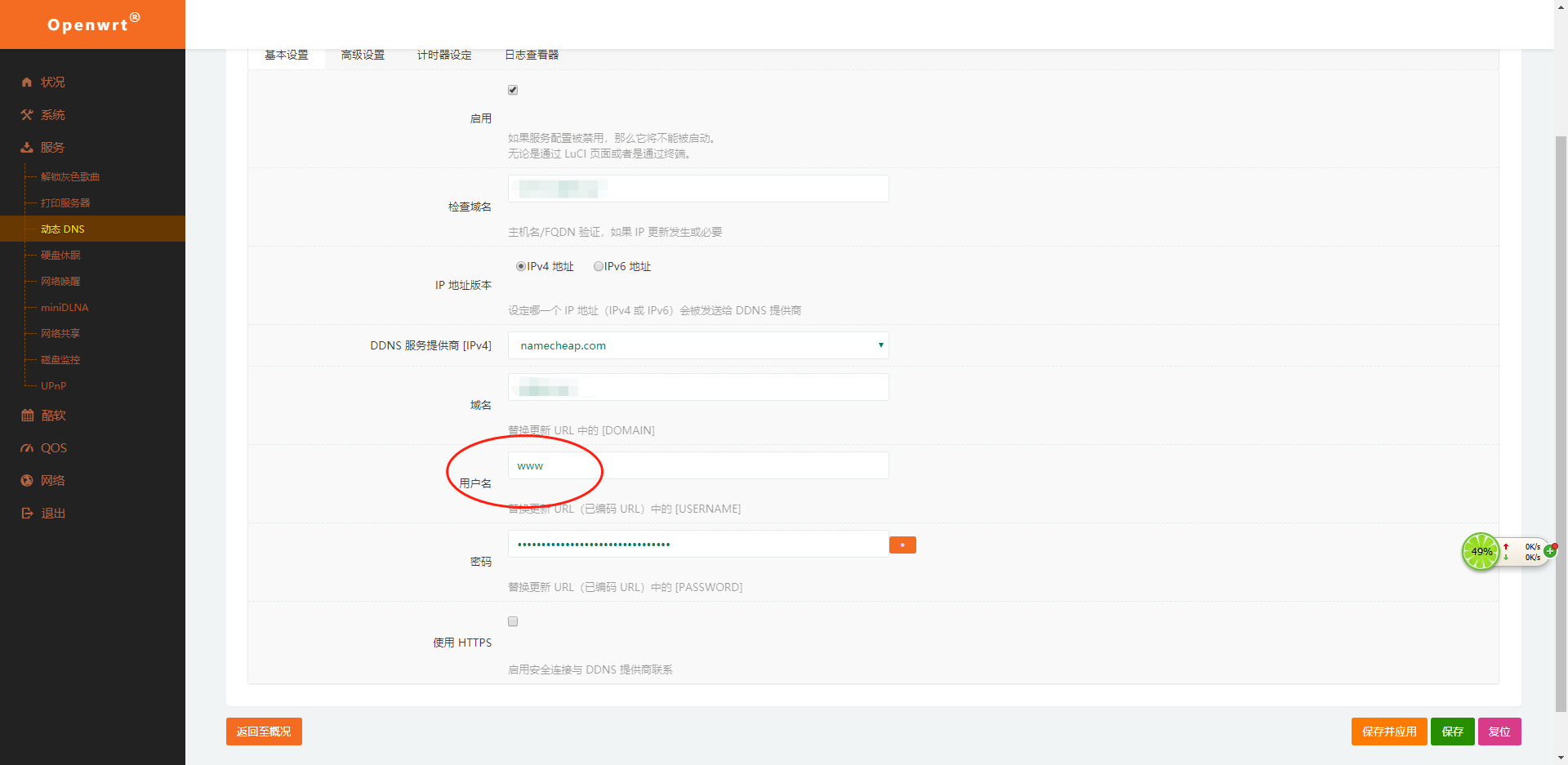Switch to the 高级设置 tab
1568x765 pixels.
pyautogui.click(x=363, y=55)
